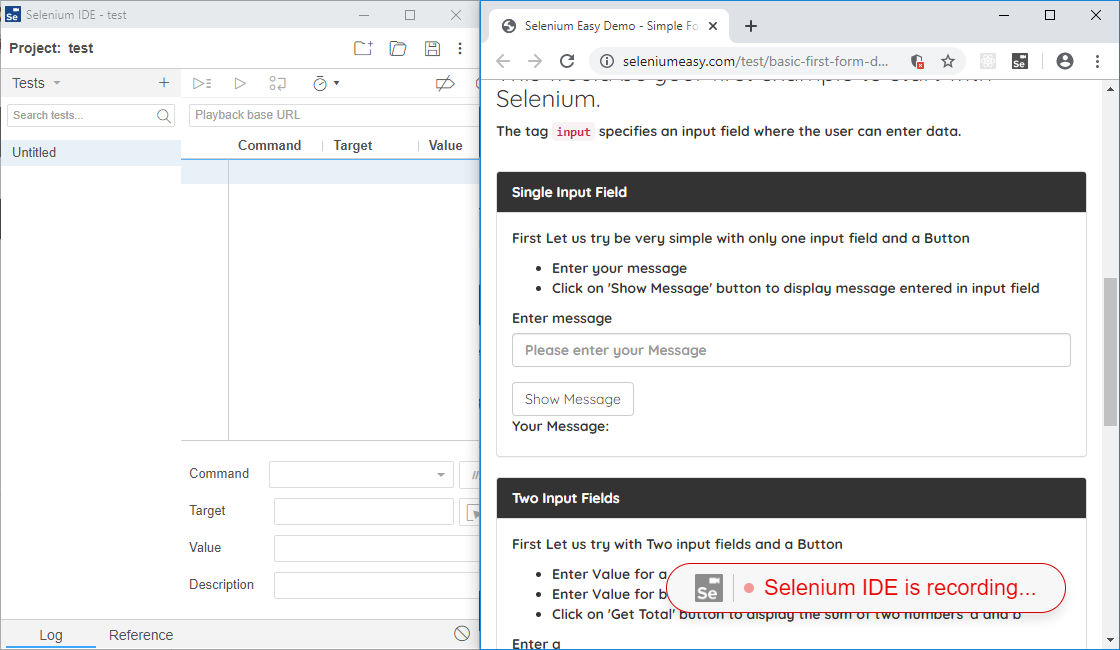Screen dimensions: 1120x650
Task: Save the test project
Action: click(431, 48)
